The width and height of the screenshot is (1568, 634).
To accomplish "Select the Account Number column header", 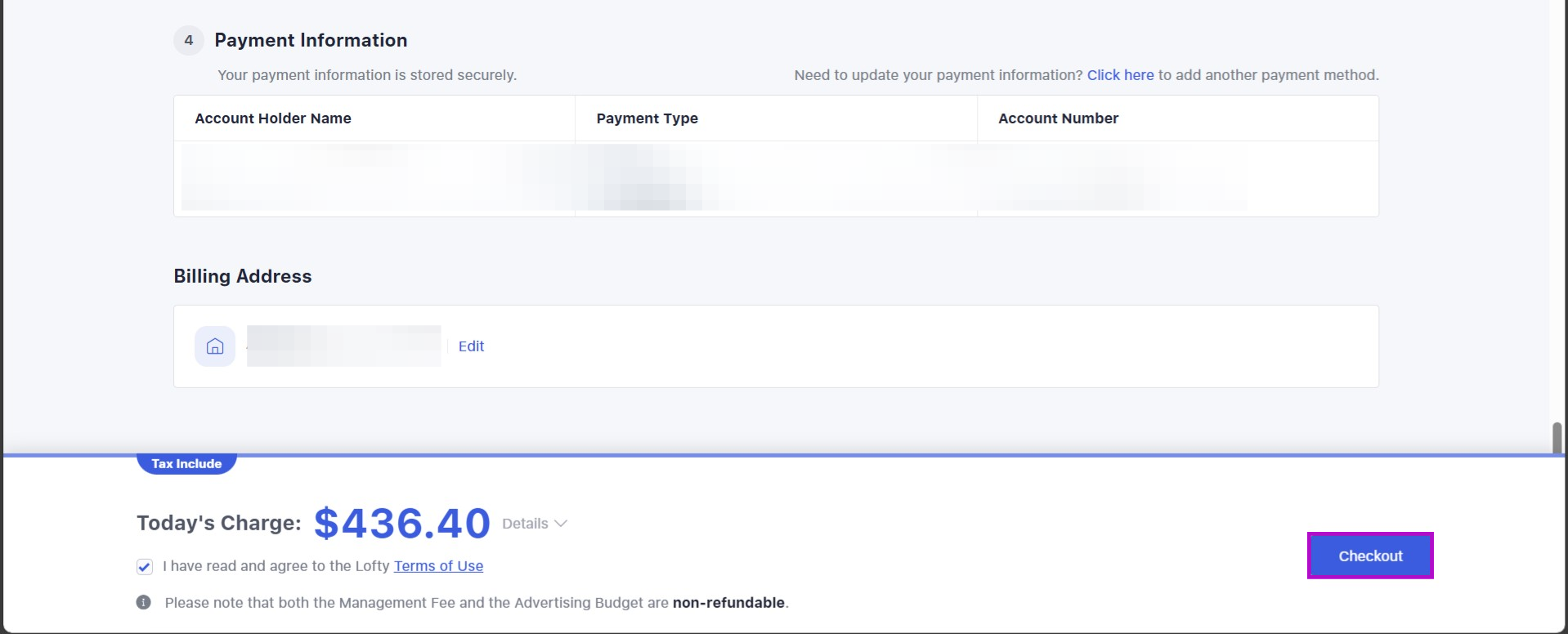I will click(x=1058, y=118).
